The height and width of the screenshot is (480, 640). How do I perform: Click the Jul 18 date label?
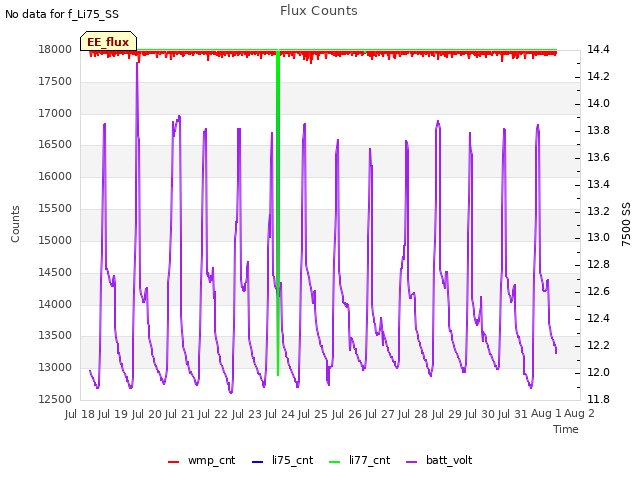coord(80,414)
